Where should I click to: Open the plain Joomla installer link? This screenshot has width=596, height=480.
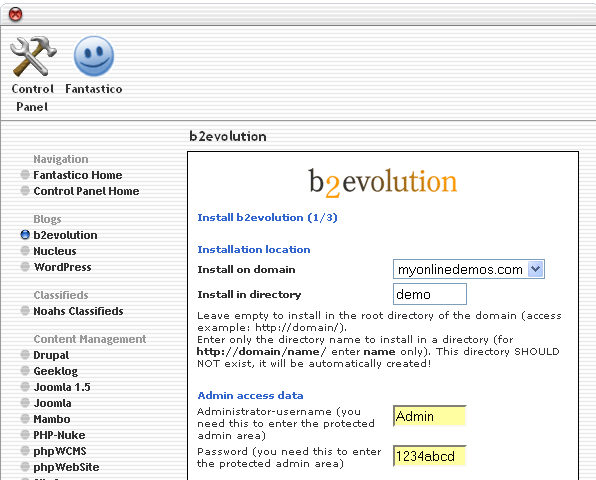(52, 403)
